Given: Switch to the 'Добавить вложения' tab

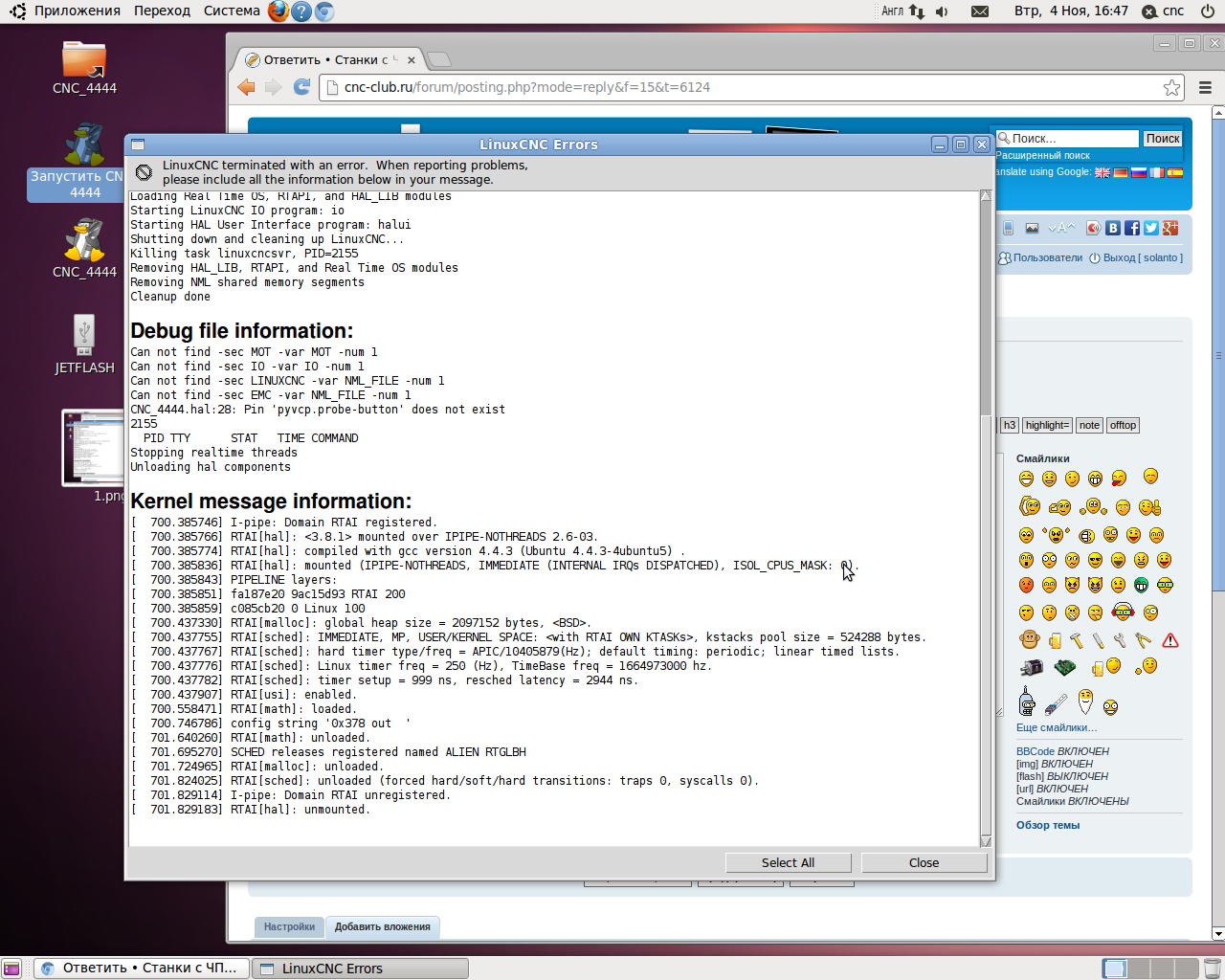Looking at the screenshot, I should click(x=382, y=926).
